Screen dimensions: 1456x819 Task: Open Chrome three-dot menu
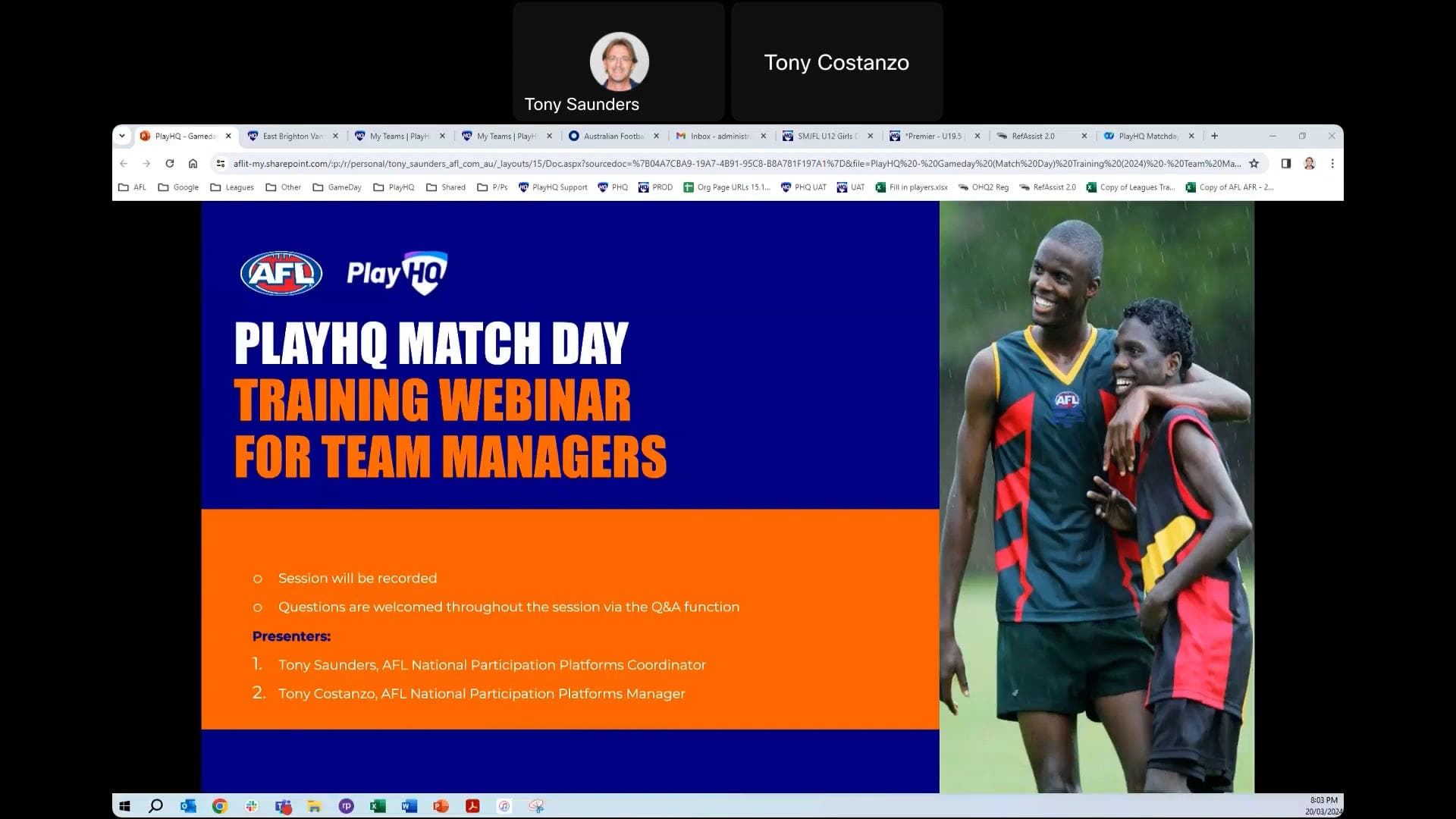point(1332,163)
